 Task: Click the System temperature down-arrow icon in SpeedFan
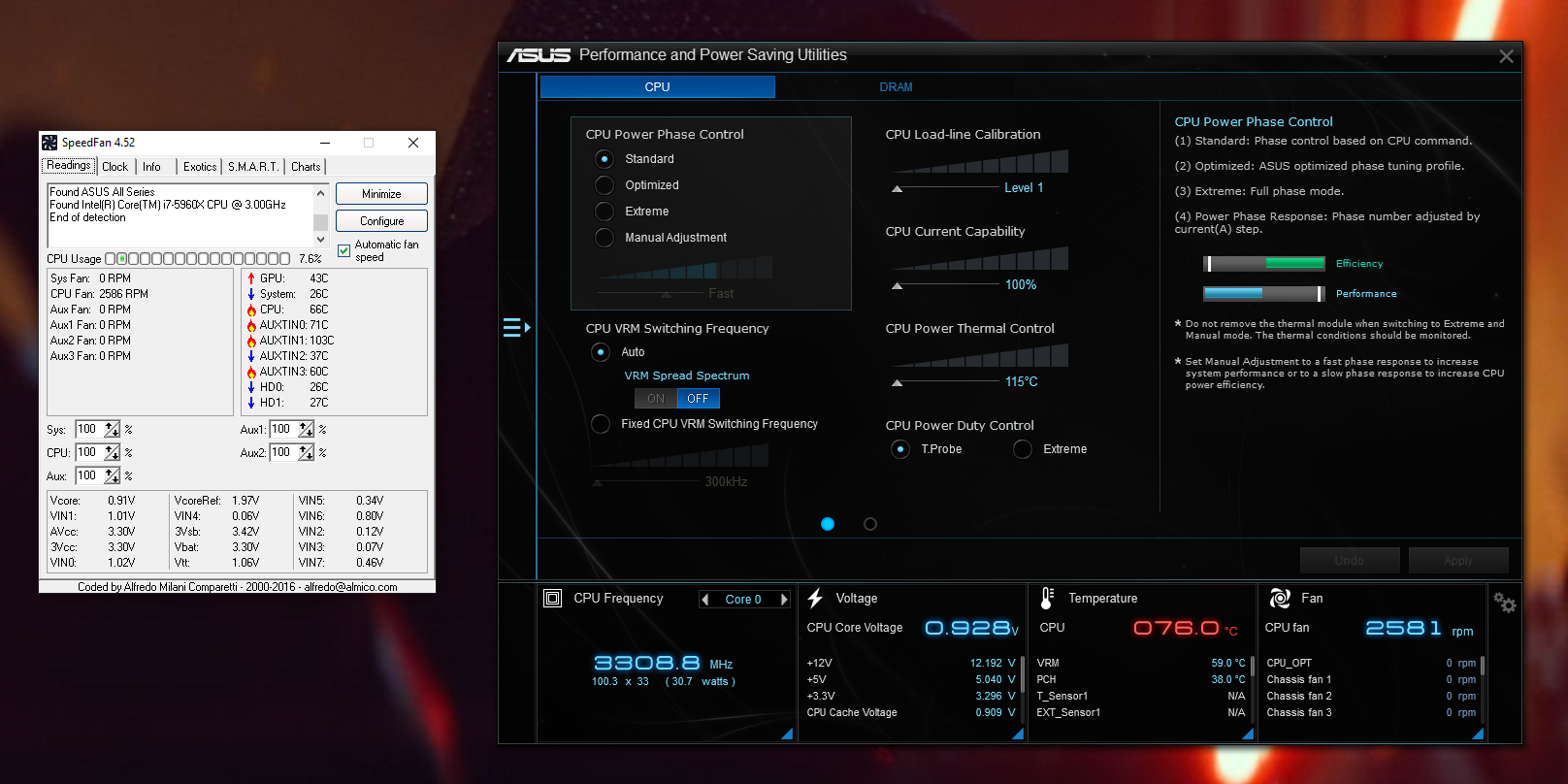[251, 294]
